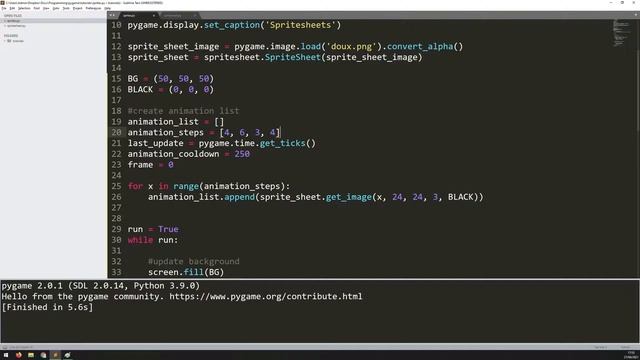Open the Project menu
This screenshot has height=360, width=640.
[x=78, y=8]
